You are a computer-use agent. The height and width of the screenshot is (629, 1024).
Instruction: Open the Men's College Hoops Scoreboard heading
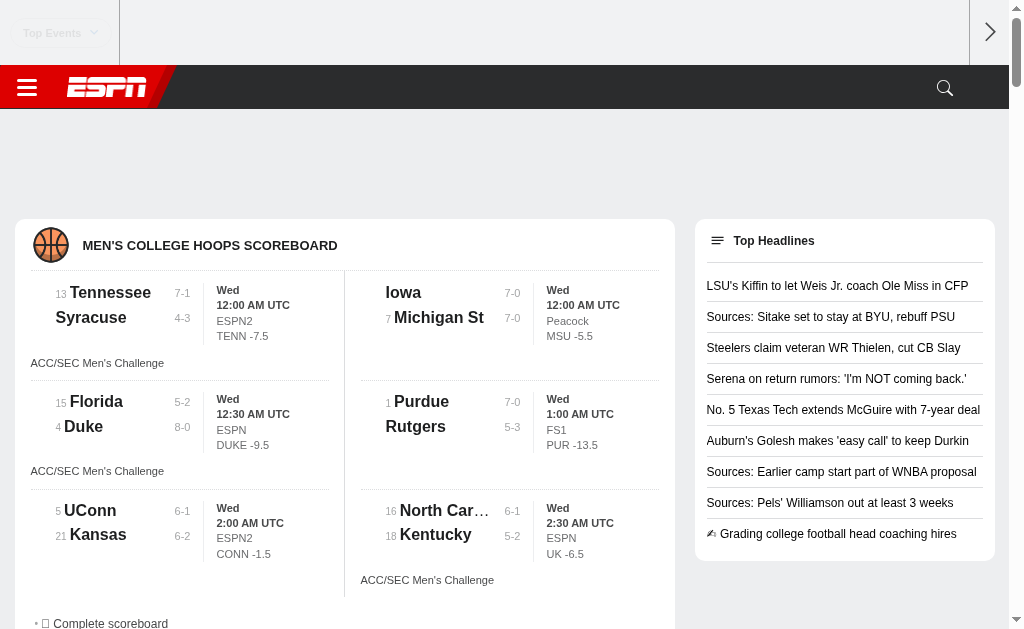coord(209,246)
